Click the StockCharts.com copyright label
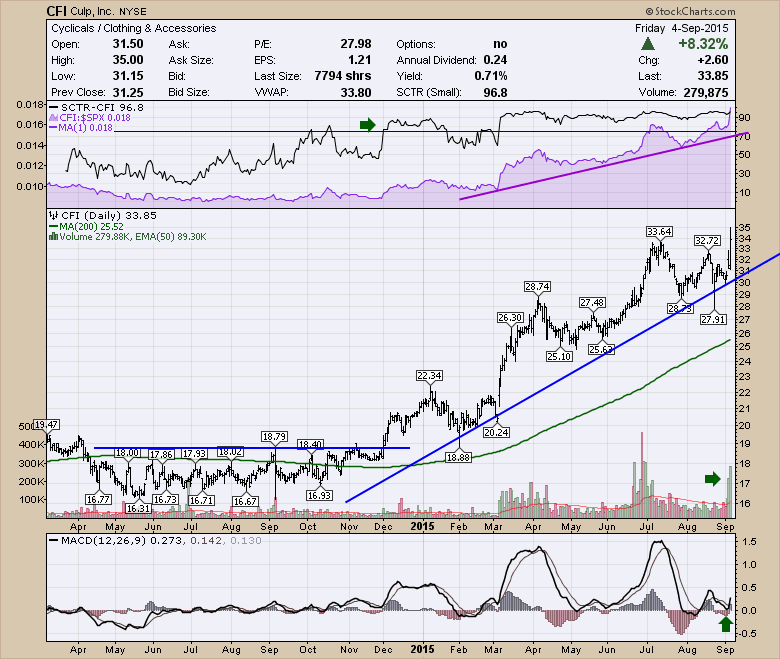 point(690,11)
